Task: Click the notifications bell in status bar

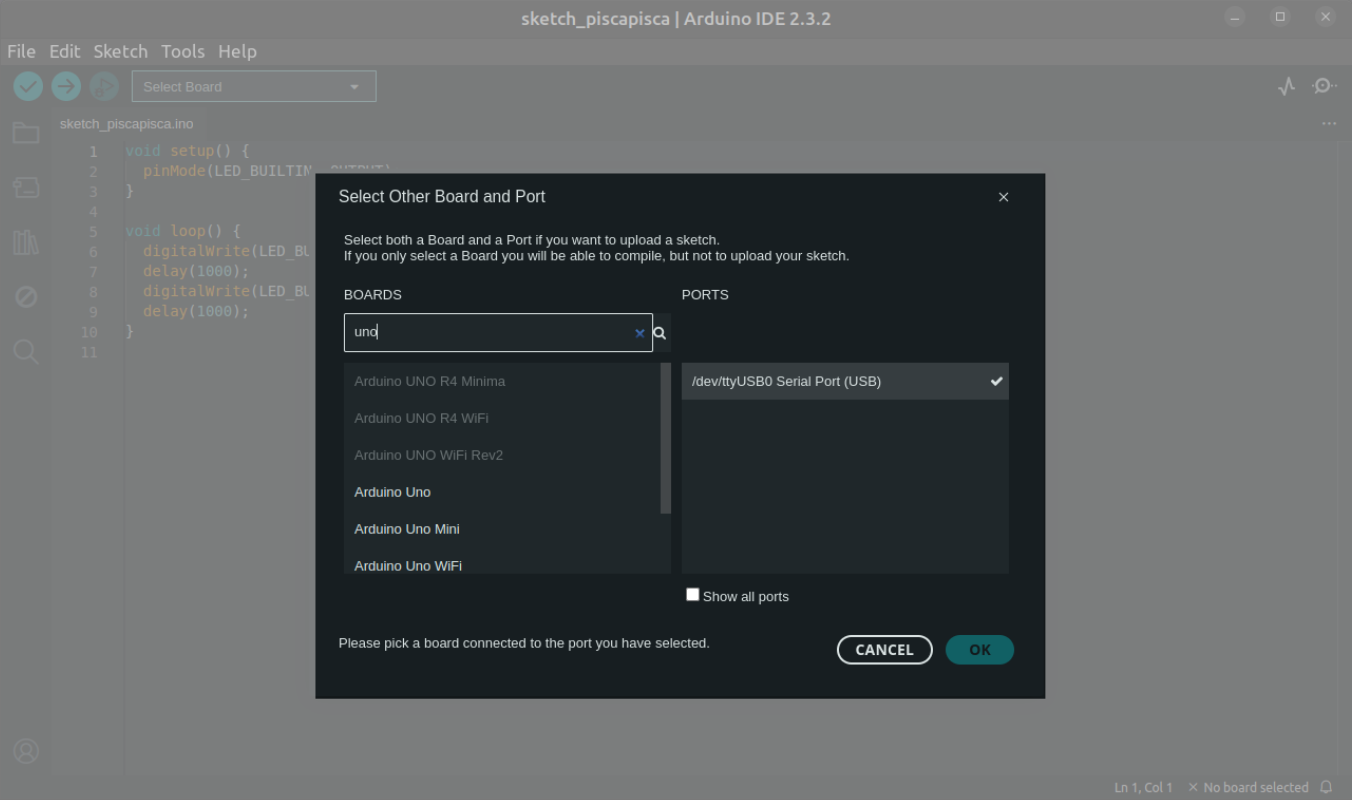Action: tap(1327, 787)
